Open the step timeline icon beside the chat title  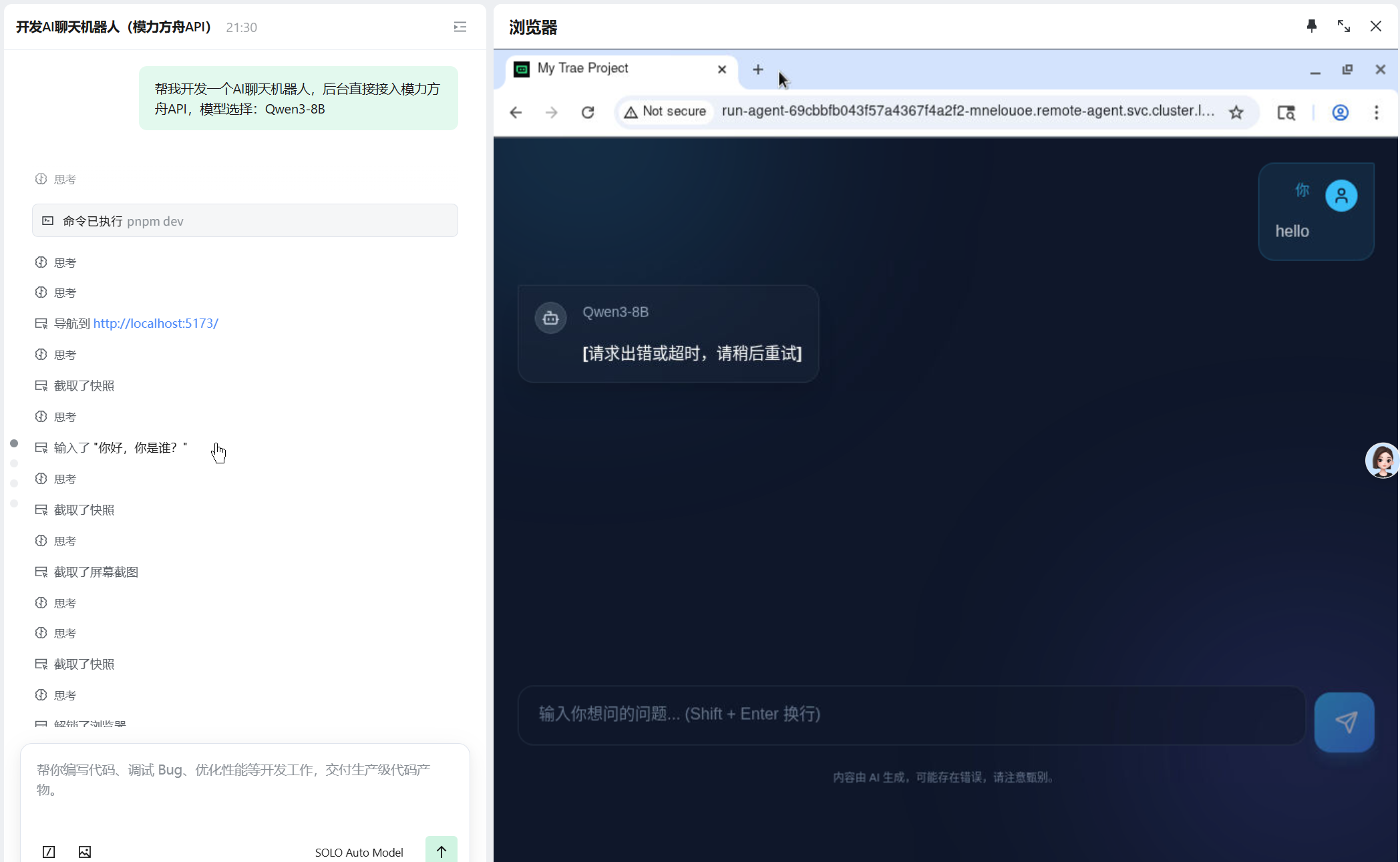click(460, 27)
